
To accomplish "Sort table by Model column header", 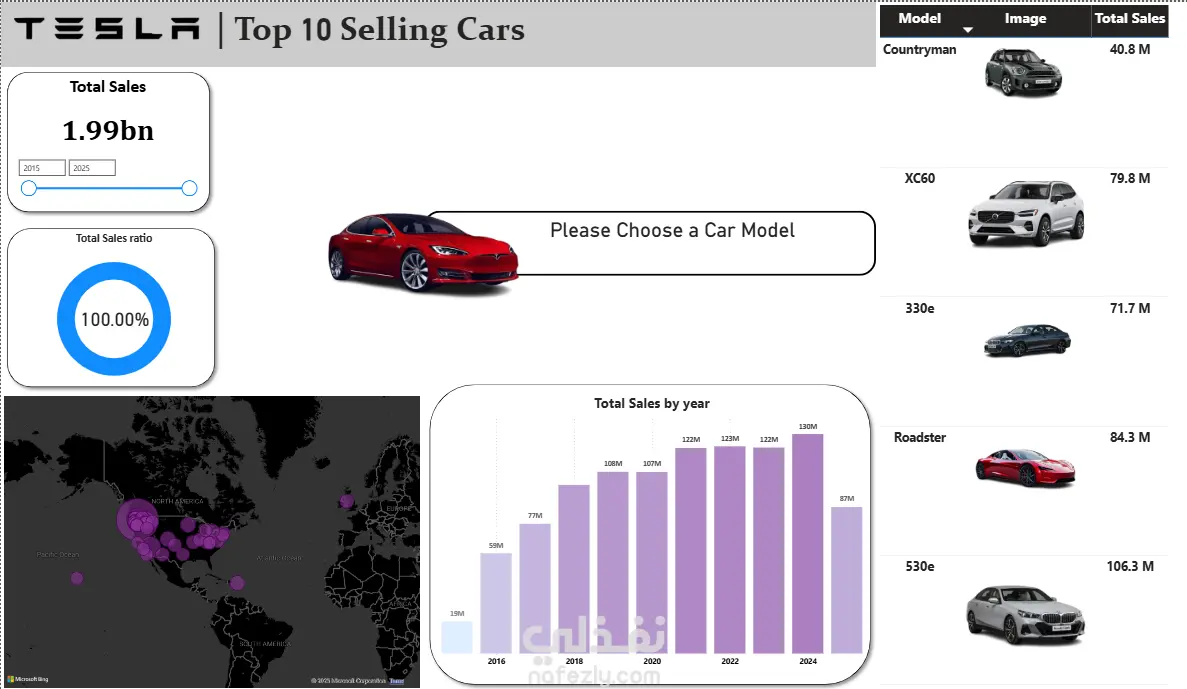I will [x=919, y=18].
